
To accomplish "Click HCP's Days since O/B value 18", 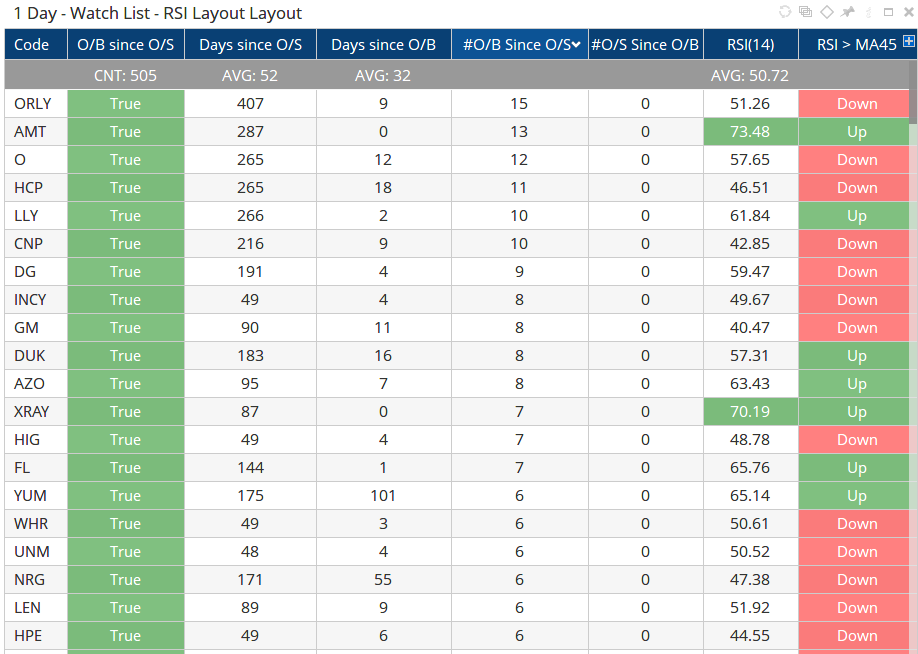I will click(383, 188).
